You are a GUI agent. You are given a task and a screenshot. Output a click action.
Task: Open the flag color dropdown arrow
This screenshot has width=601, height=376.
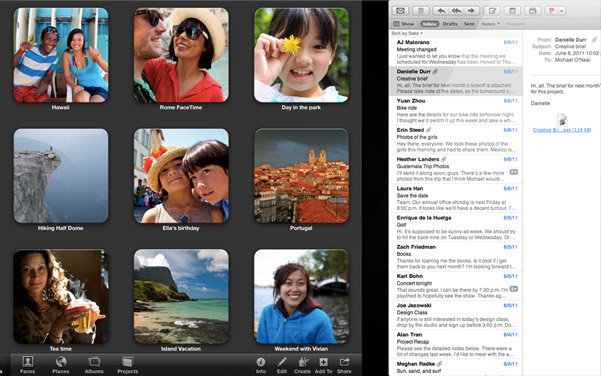pos(562,11)
